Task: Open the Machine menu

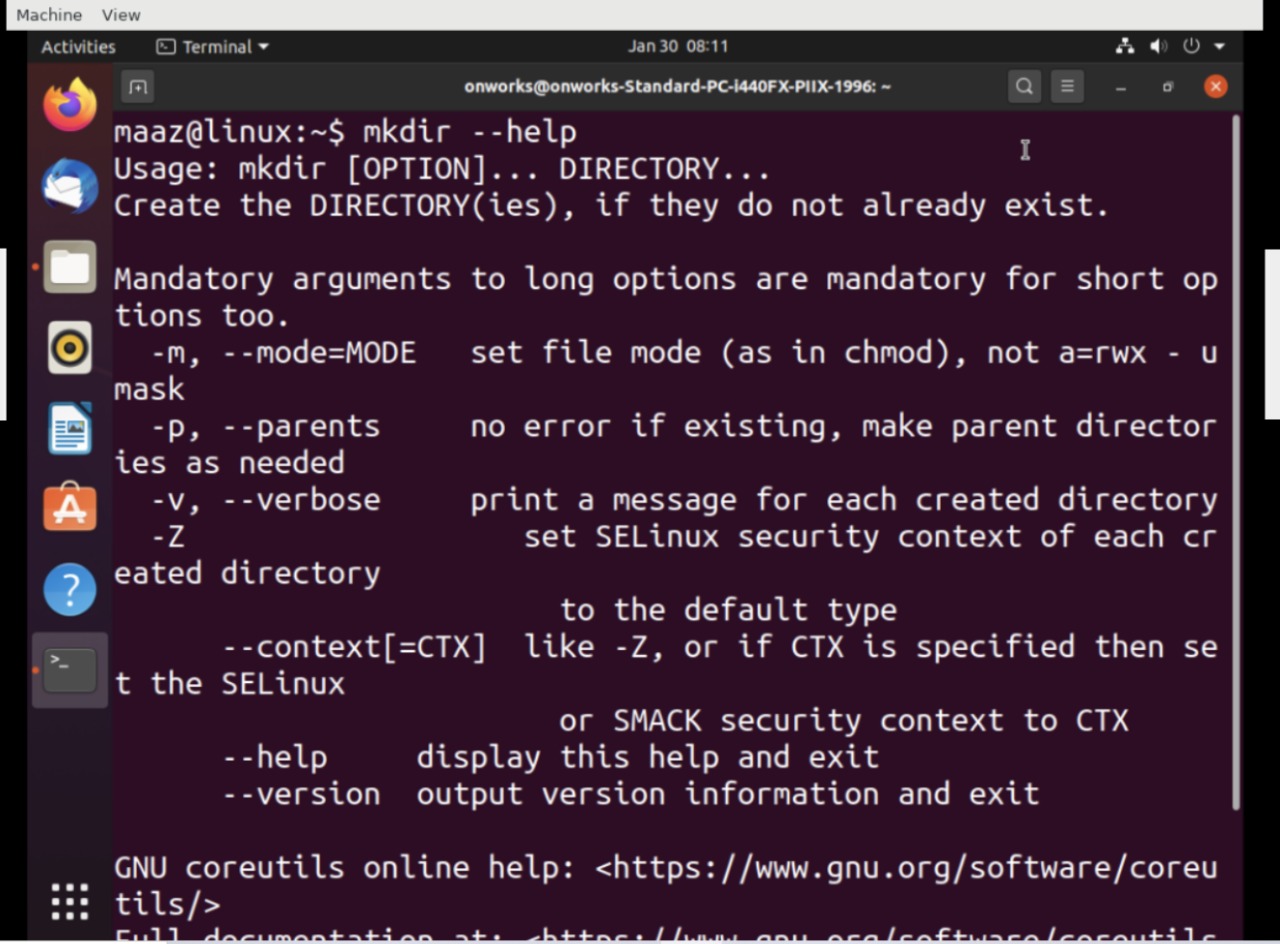Action: 49,15
